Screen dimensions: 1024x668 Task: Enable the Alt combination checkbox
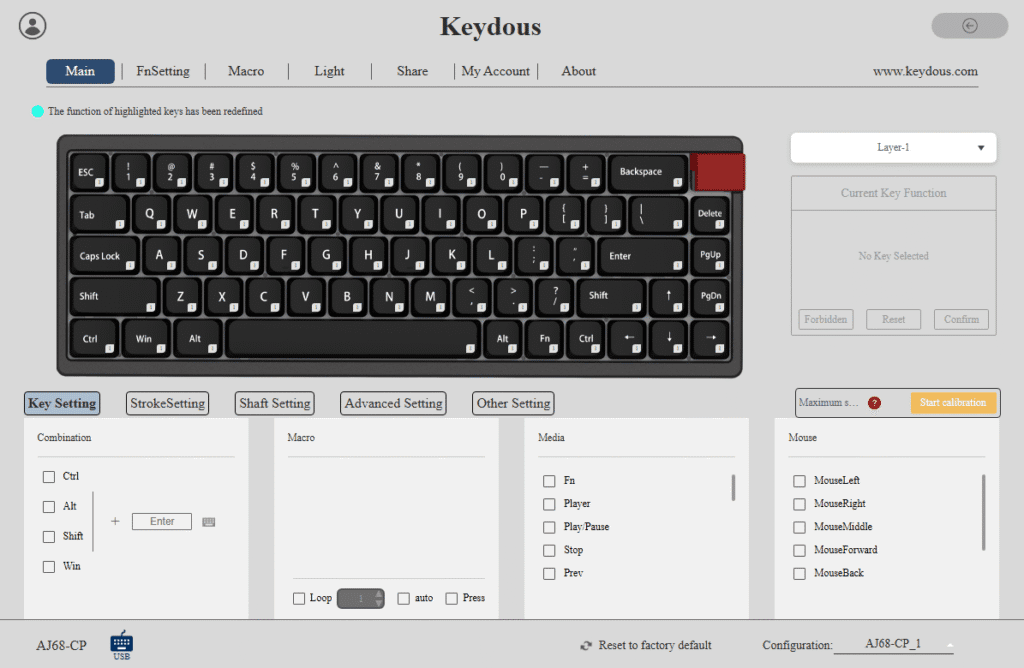click(x=49, y=507)
